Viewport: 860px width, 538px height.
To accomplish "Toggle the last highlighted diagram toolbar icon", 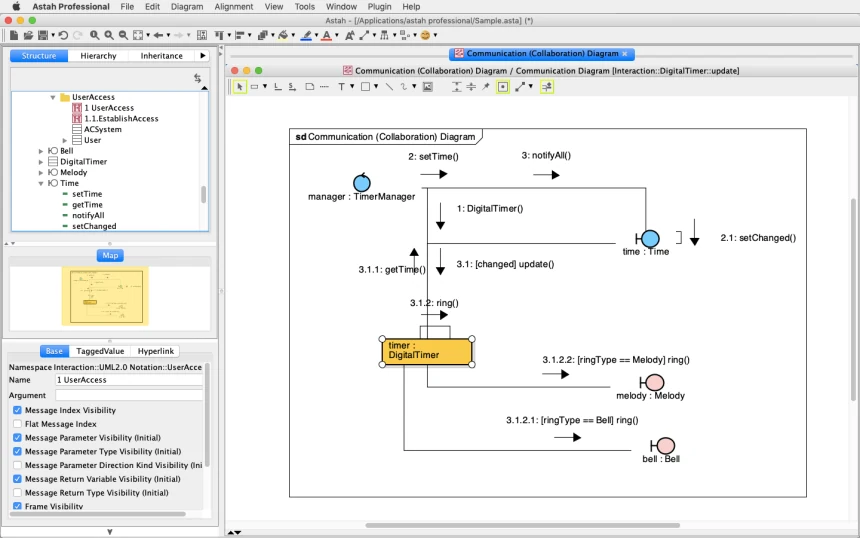I will pyautogui.click(x=547, y=87).
